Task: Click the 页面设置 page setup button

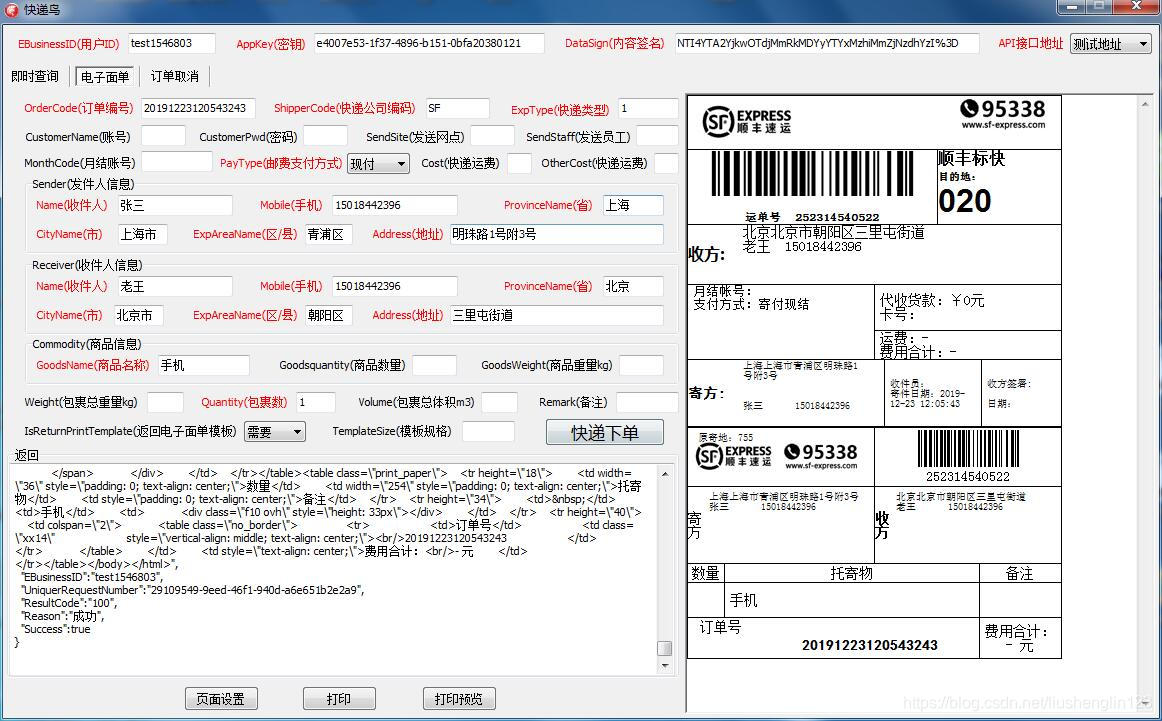Action: 221,698
